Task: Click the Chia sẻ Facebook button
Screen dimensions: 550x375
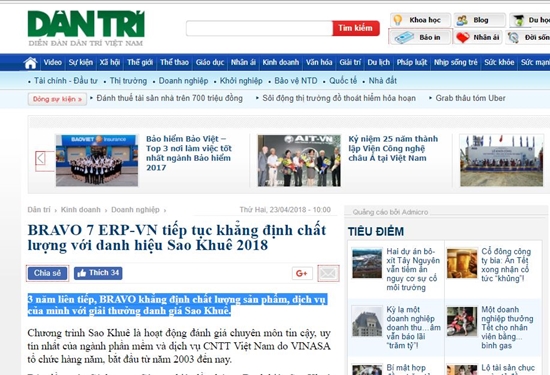Action: 47,273
